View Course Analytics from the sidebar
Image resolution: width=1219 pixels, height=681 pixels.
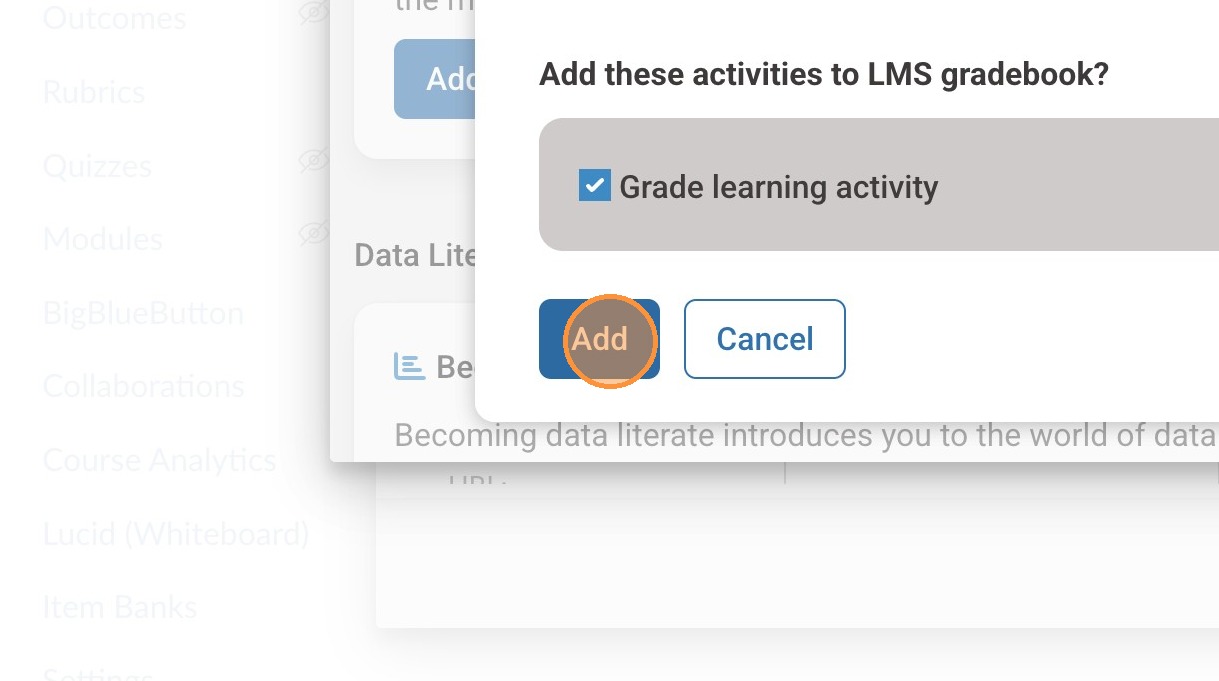pyautogui.click(x=159, y=460)
